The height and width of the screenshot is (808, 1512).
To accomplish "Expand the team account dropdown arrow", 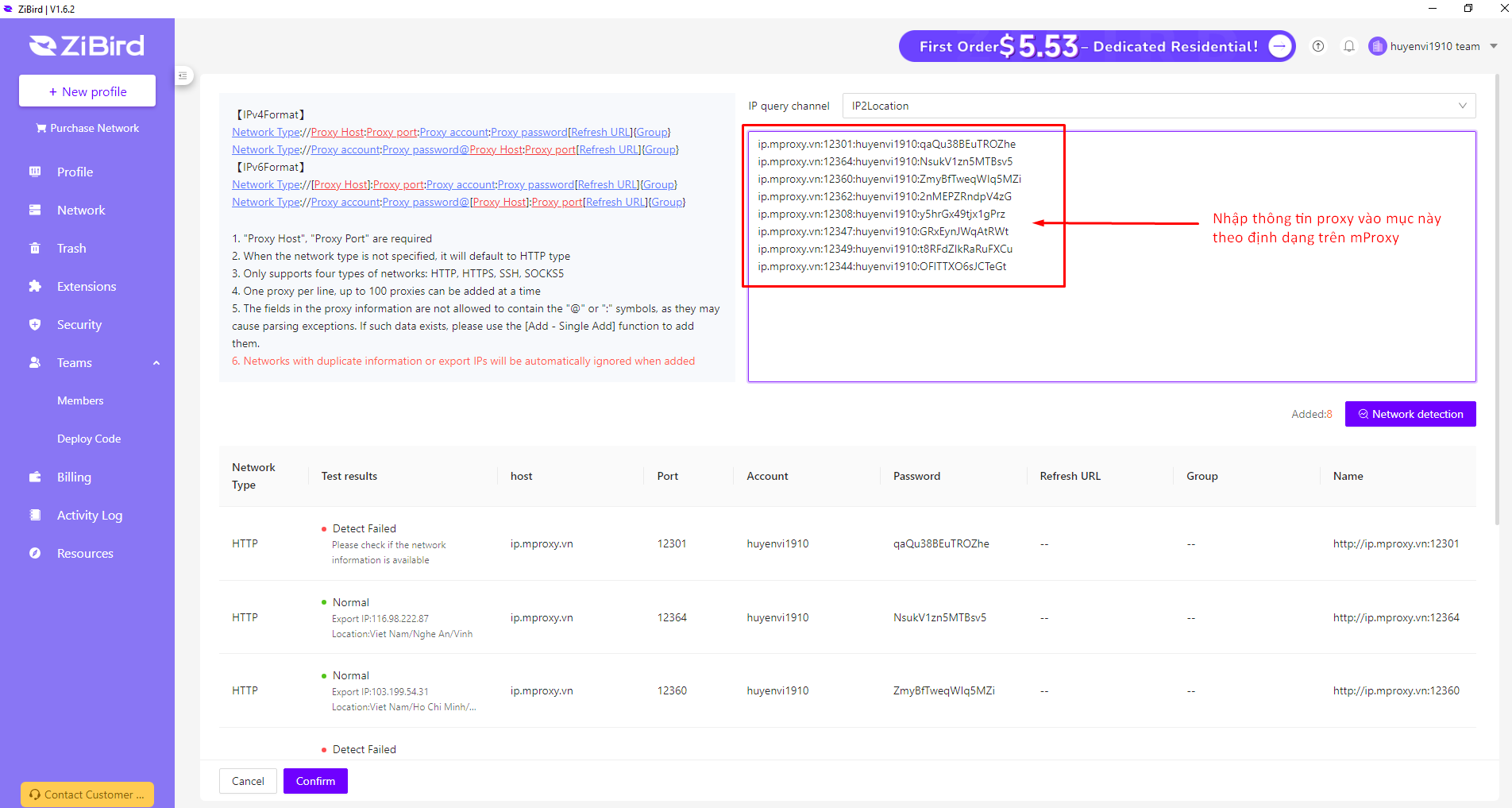I will coord(1494,46).
